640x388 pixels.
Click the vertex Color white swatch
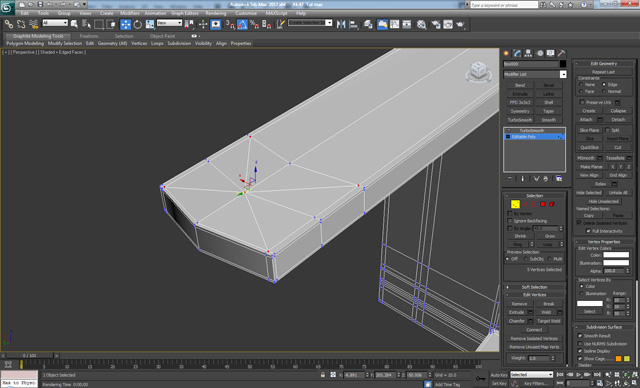[616, 255]
